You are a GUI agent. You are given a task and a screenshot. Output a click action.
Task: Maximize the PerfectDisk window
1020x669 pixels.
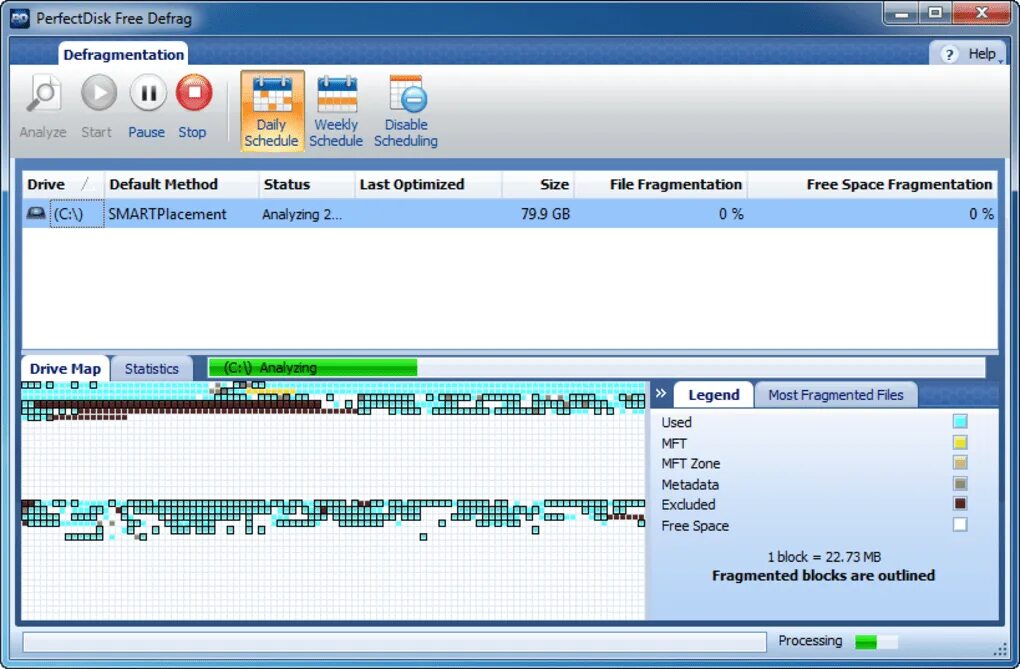click(935, 13)
